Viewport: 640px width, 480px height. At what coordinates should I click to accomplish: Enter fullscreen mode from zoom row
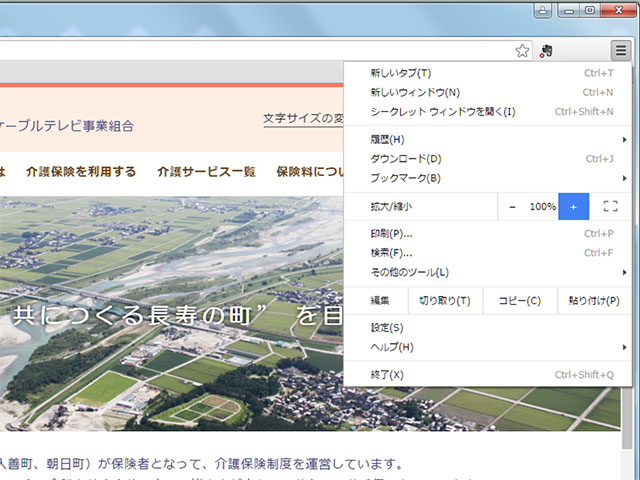coord(610,206)
